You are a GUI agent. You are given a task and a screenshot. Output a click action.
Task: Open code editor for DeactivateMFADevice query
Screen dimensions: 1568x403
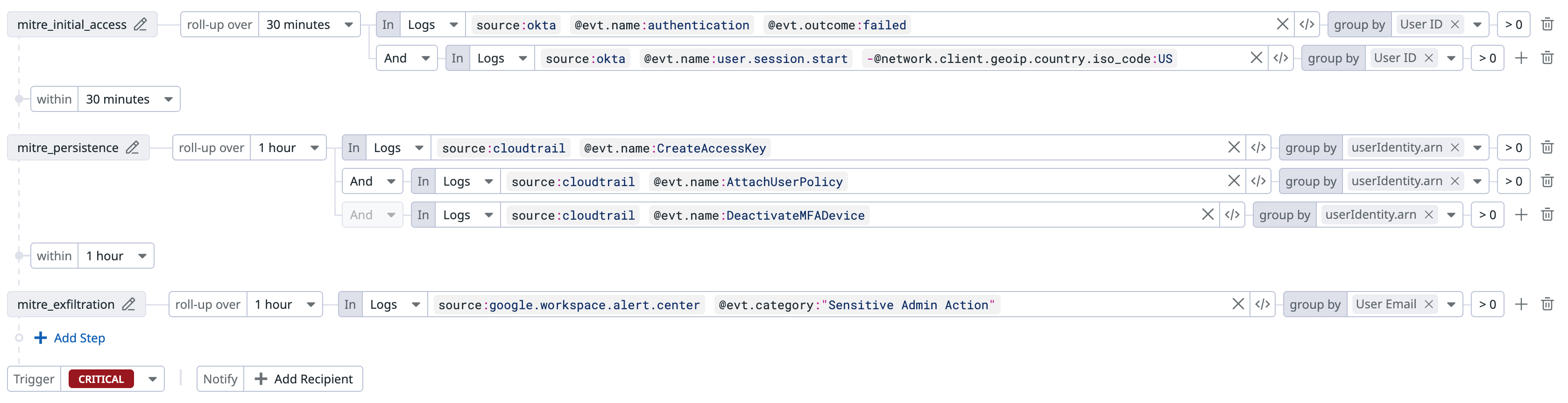pyautogui.click(x=1232, y=215)
